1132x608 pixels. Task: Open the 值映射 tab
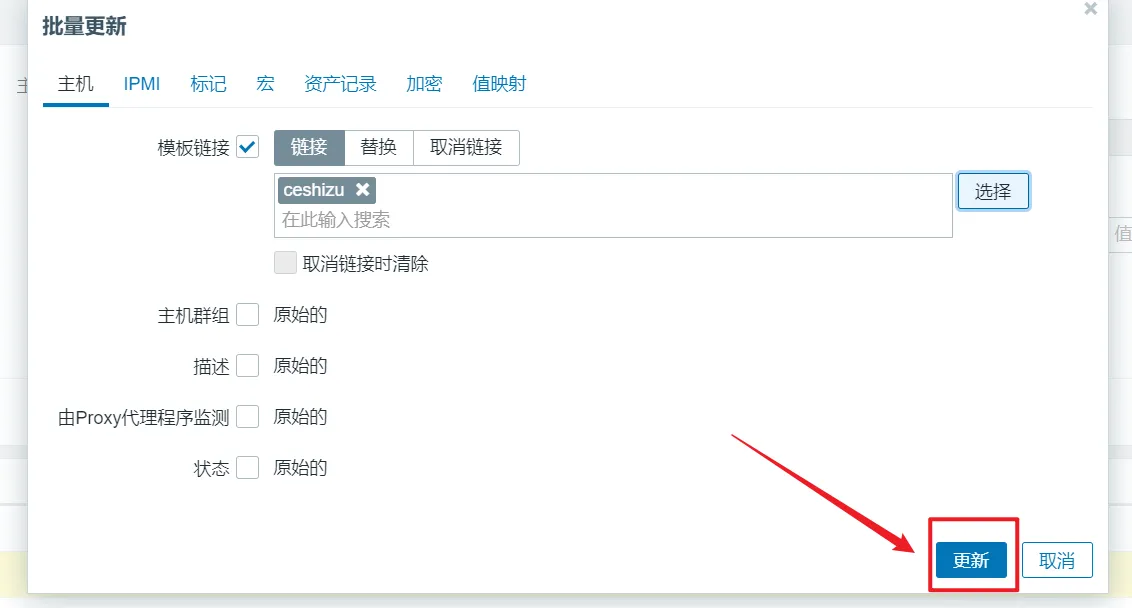tap(499, 84)
